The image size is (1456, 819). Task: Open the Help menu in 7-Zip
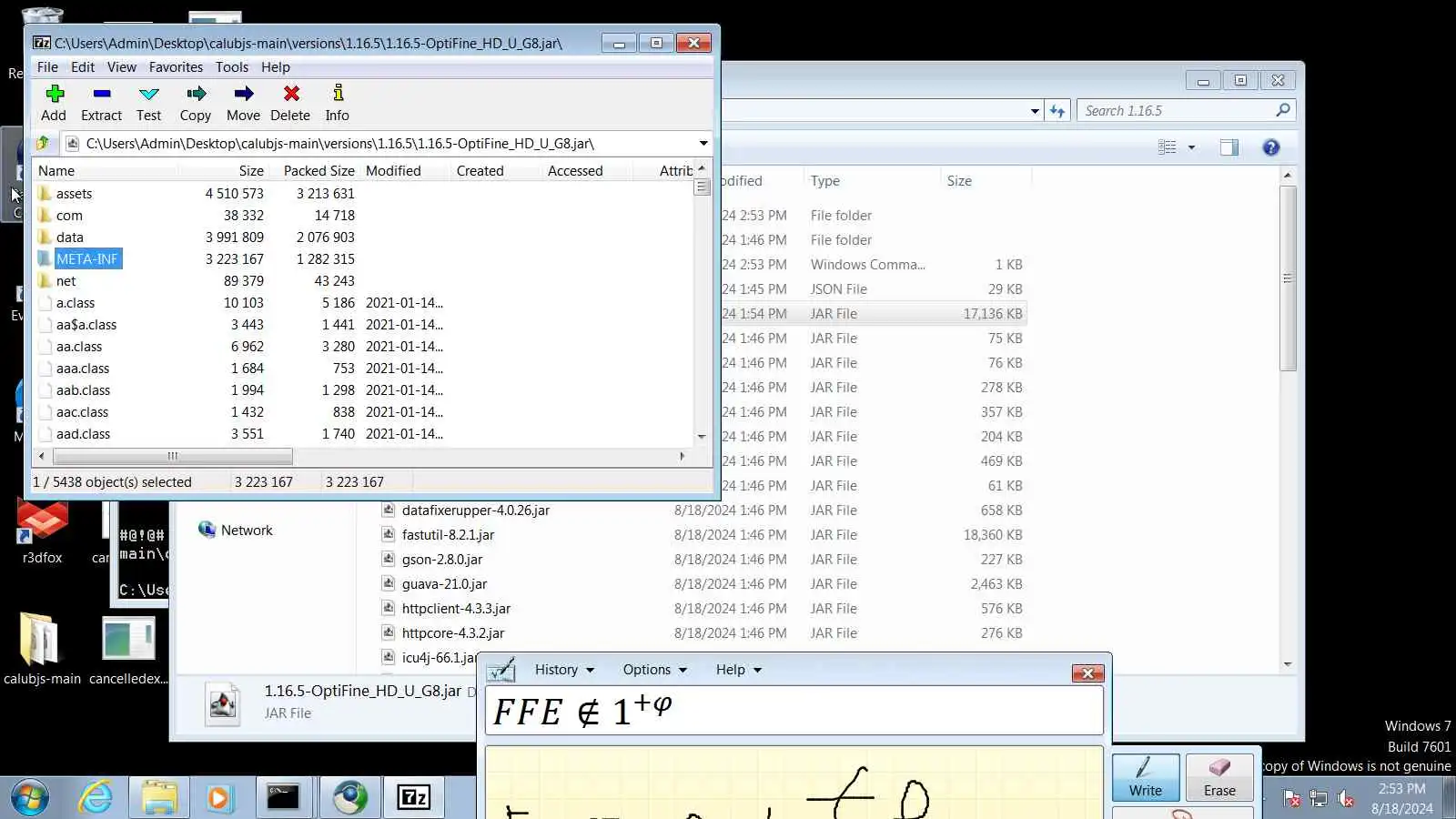pyautogui.click(x=276, y=67)
